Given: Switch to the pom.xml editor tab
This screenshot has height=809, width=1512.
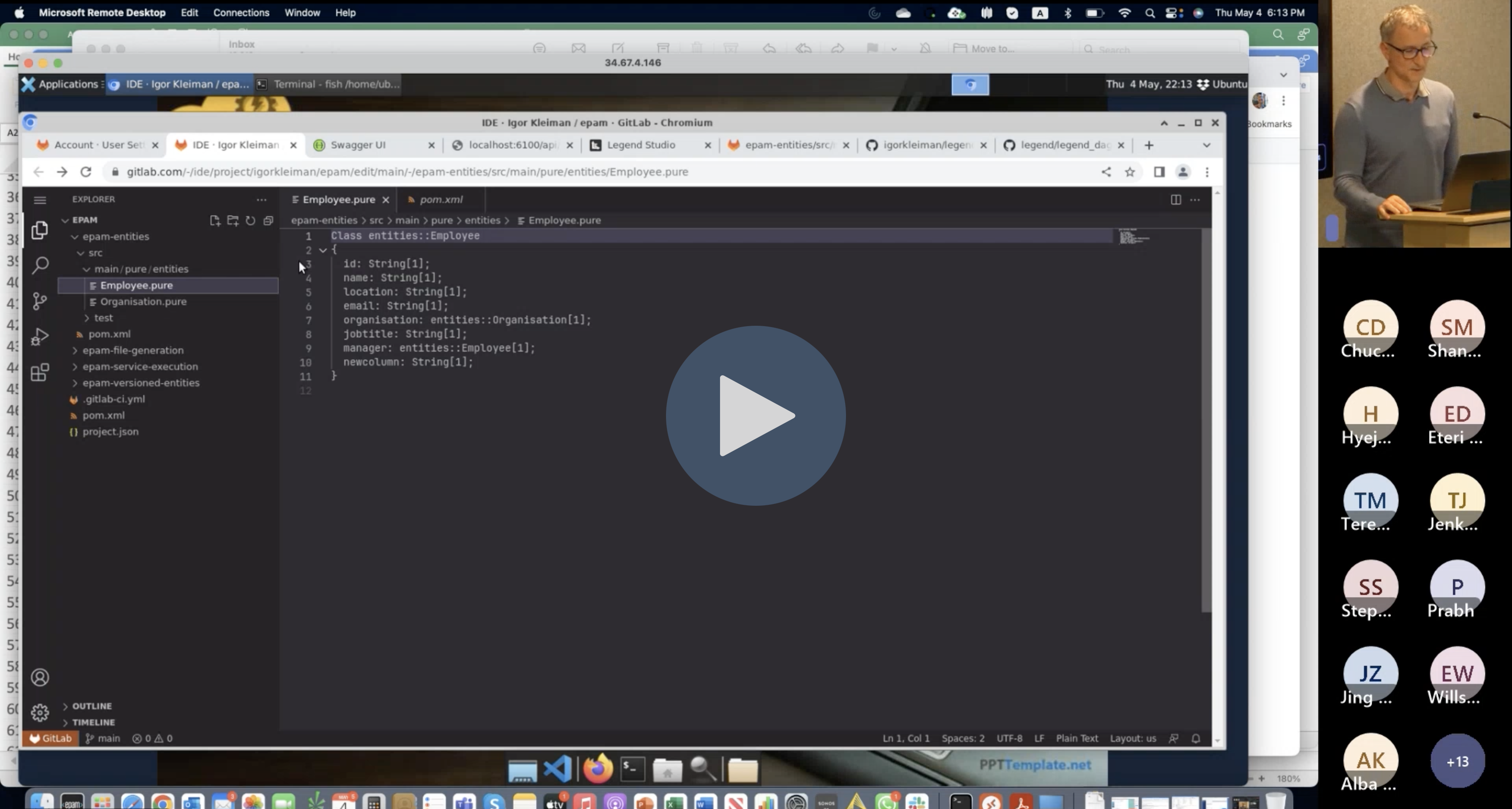Looking at the screenshot, I should pos(441,200).
